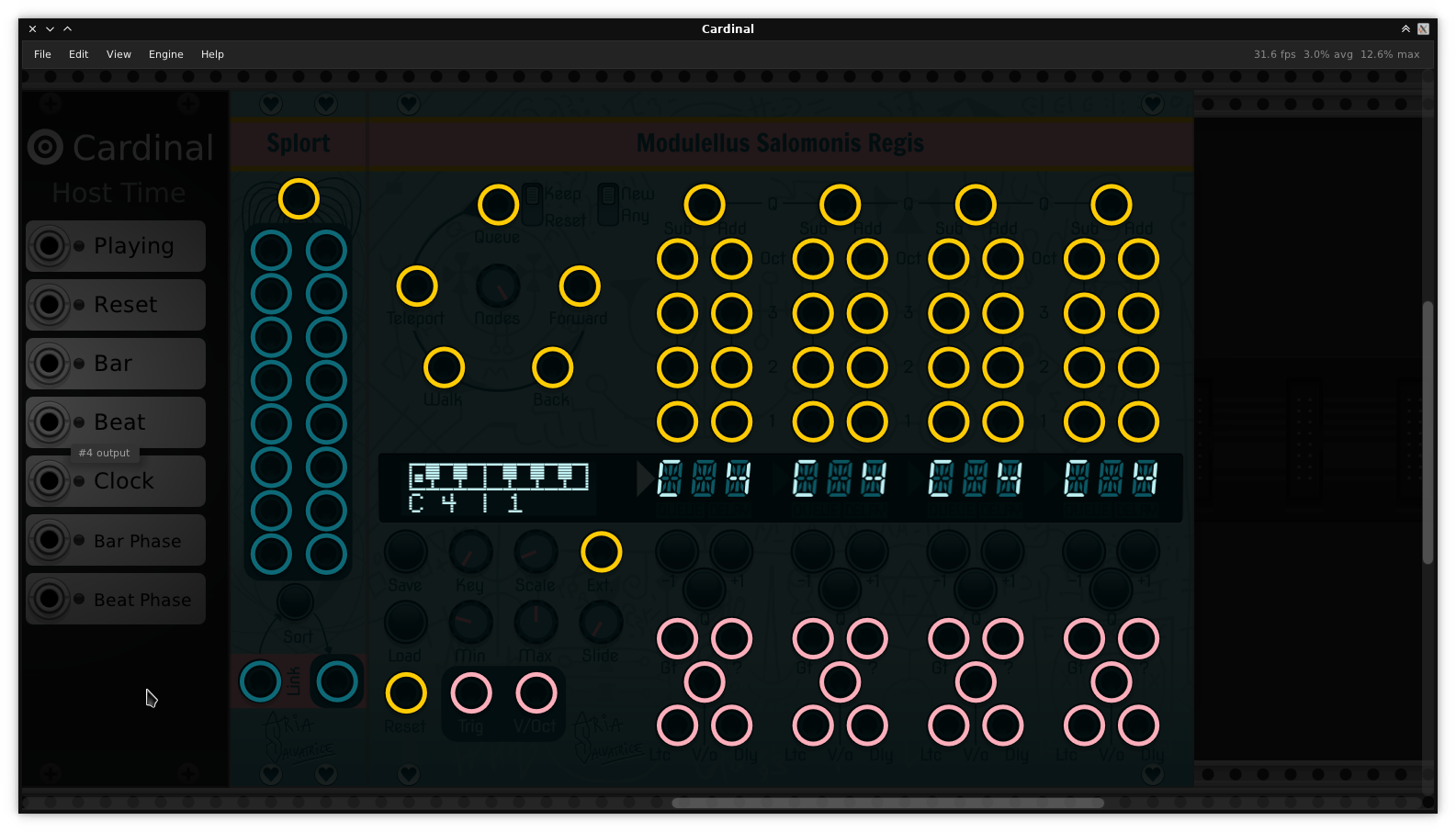Click the first node's Ltc output port
Screen dimensions: 1456x832
(677, 725)
